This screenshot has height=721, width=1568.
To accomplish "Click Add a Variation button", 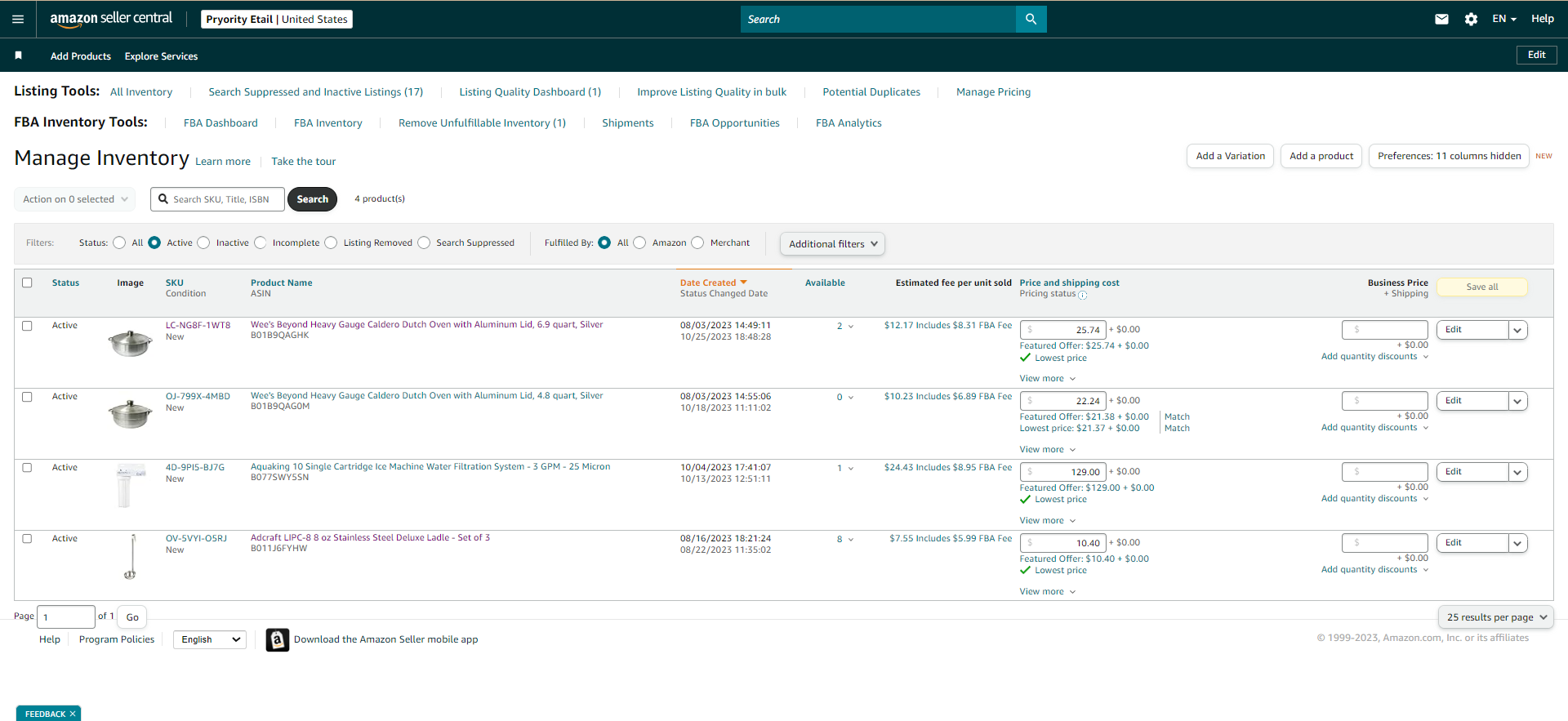I will [x=1230, y=156].
